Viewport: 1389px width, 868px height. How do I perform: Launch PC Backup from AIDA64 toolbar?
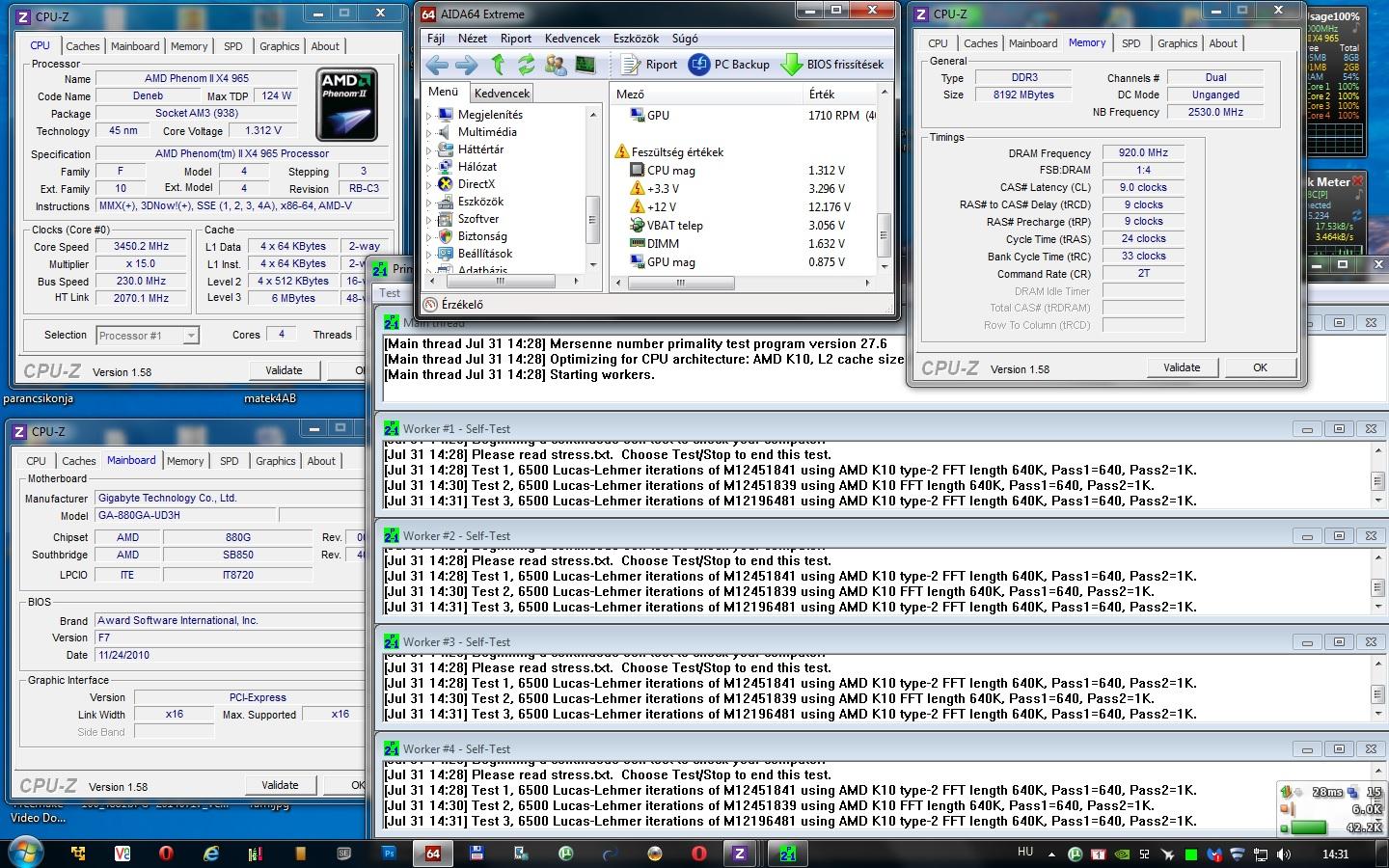click(729, 65)
